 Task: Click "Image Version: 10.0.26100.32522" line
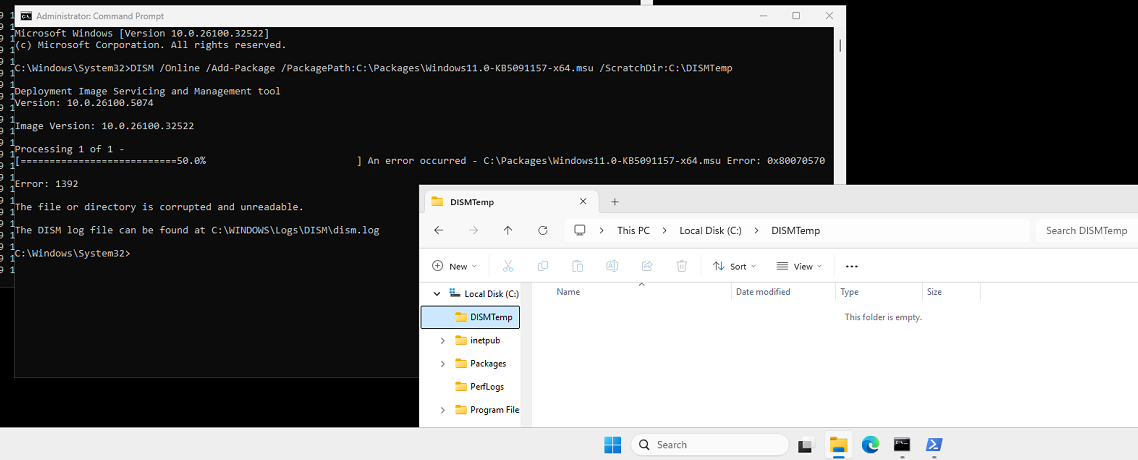pos(104,126)
